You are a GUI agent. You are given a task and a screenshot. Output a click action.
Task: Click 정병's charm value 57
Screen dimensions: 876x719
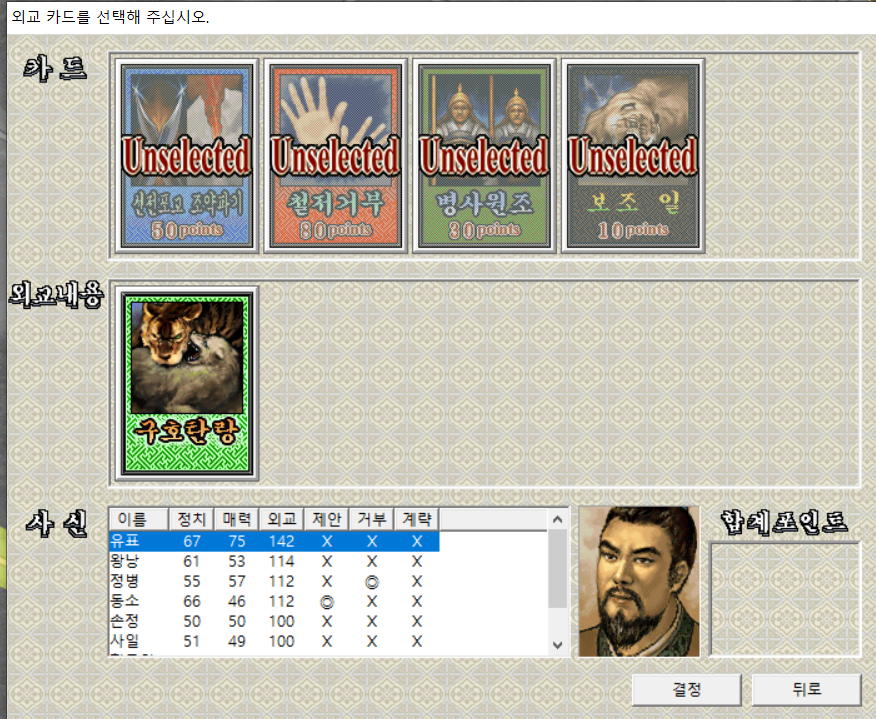click(x=237, y=582)
